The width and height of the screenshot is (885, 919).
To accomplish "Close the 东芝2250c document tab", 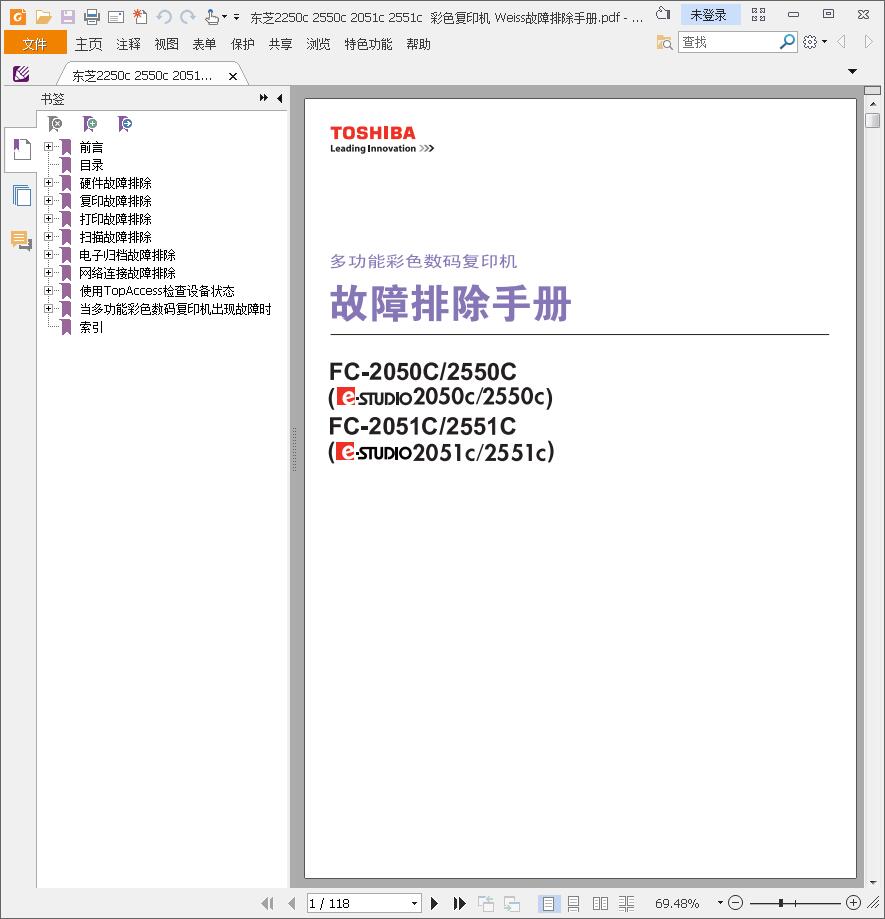I will click(233, 76).
